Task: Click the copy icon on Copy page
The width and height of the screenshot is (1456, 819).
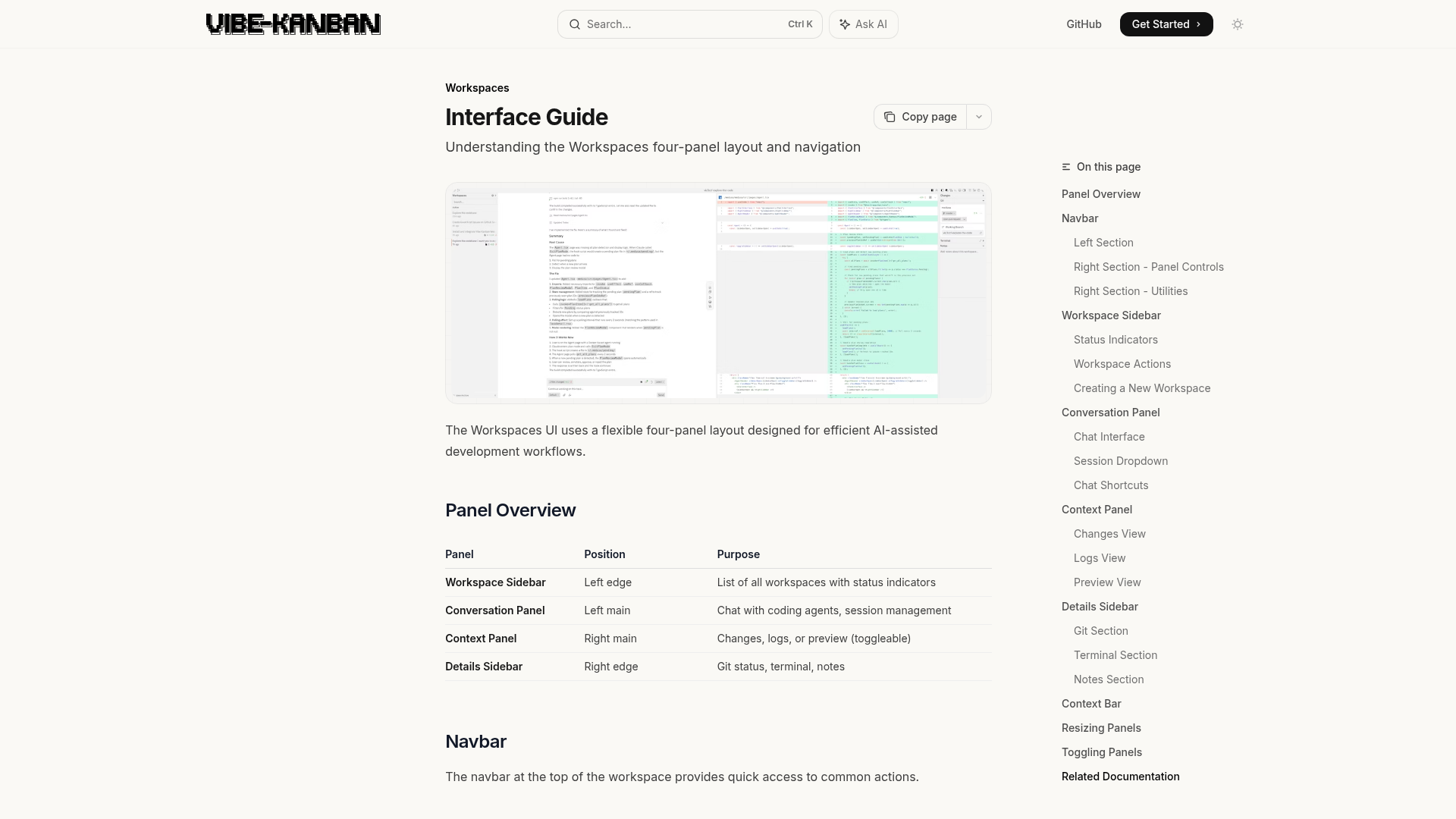Action: click(x=890, y=117)
